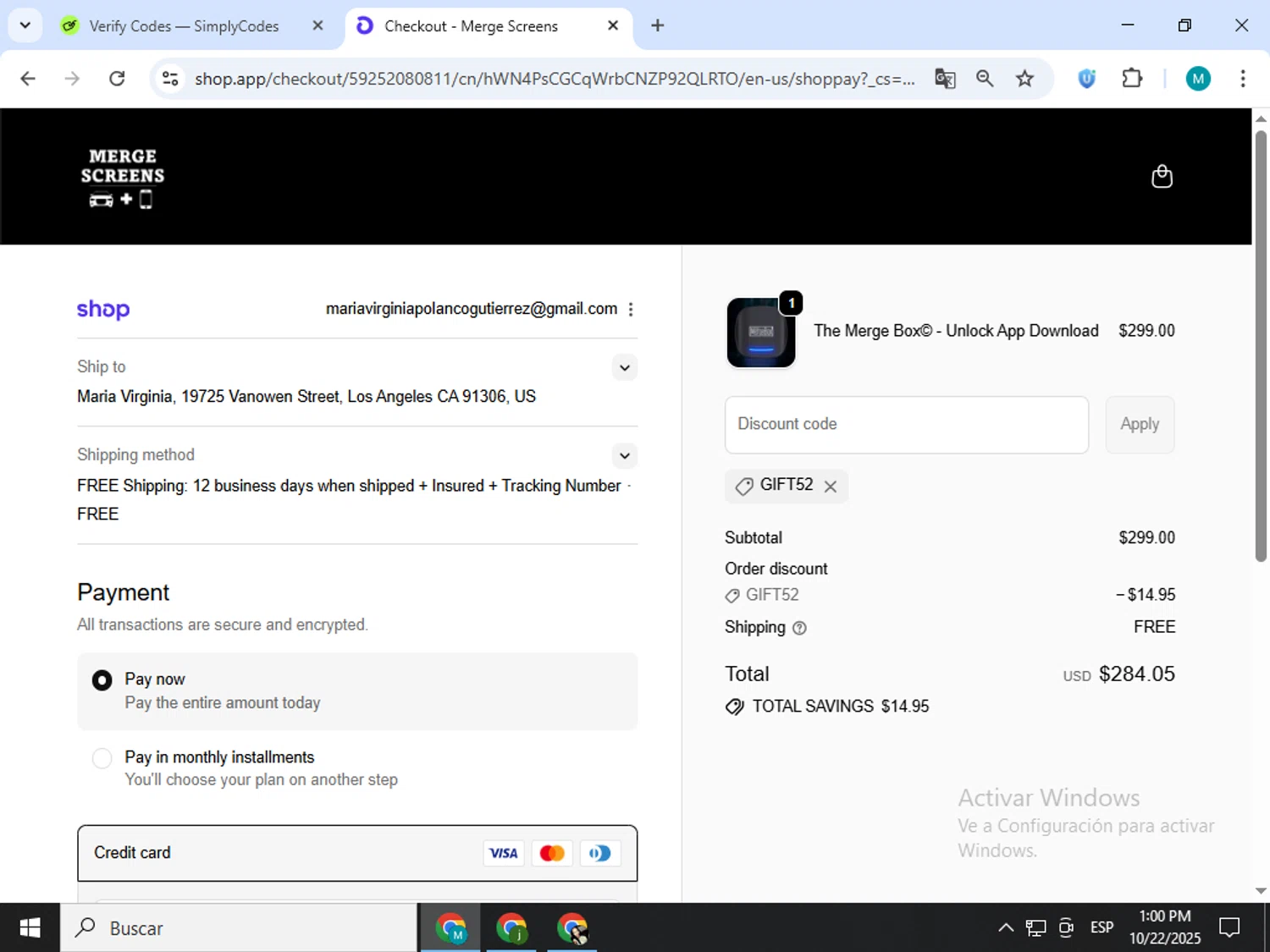Screen dimensions: 1270x952
Task: Click the Subtotal $299.00 value
Action: 1146,538
